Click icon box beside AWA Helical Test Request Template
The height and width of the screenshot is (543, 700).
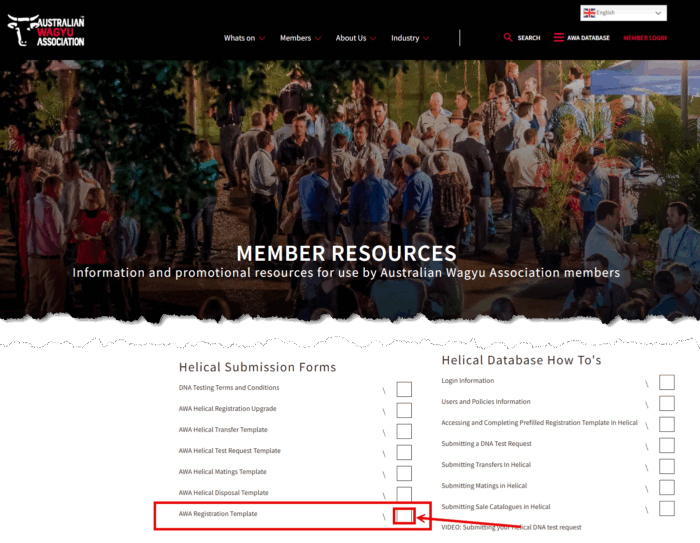click(404, 452)
